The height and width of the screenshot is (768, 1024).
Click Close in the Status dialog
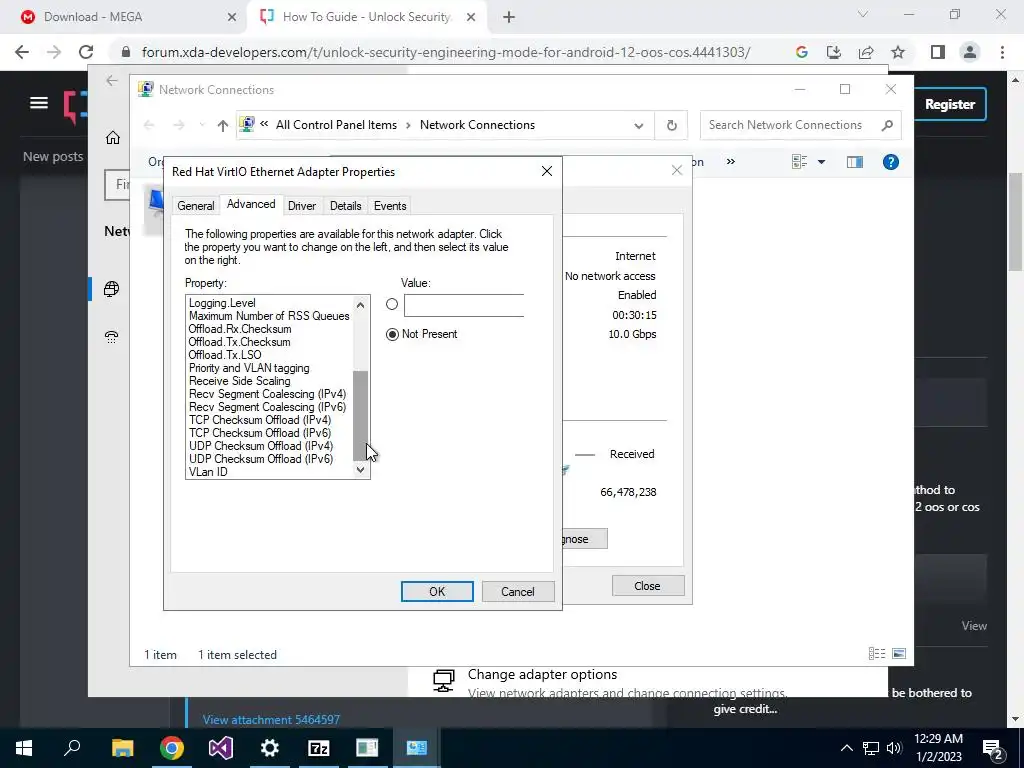647,586
